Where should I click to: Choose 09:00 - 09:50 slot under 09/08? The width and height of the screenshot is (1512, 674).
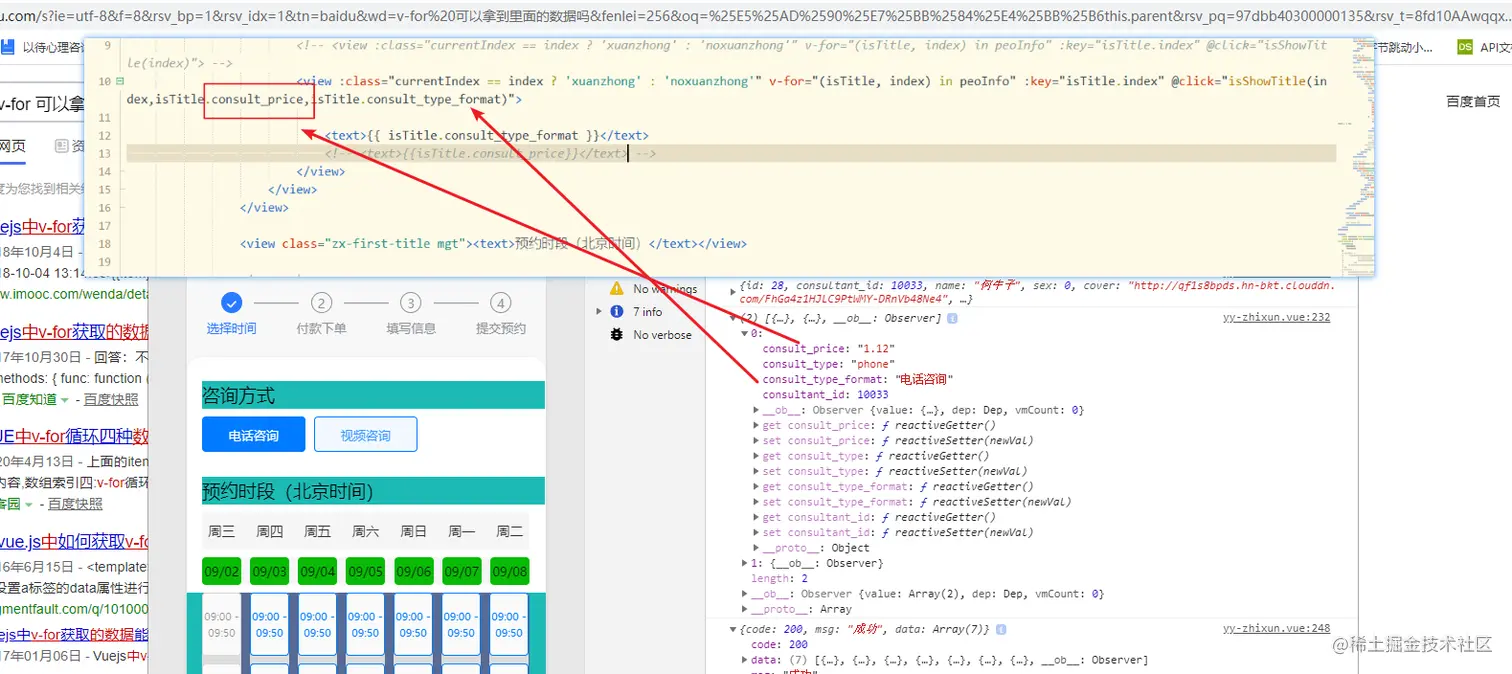pyautogui.click(x=509, y=625)
